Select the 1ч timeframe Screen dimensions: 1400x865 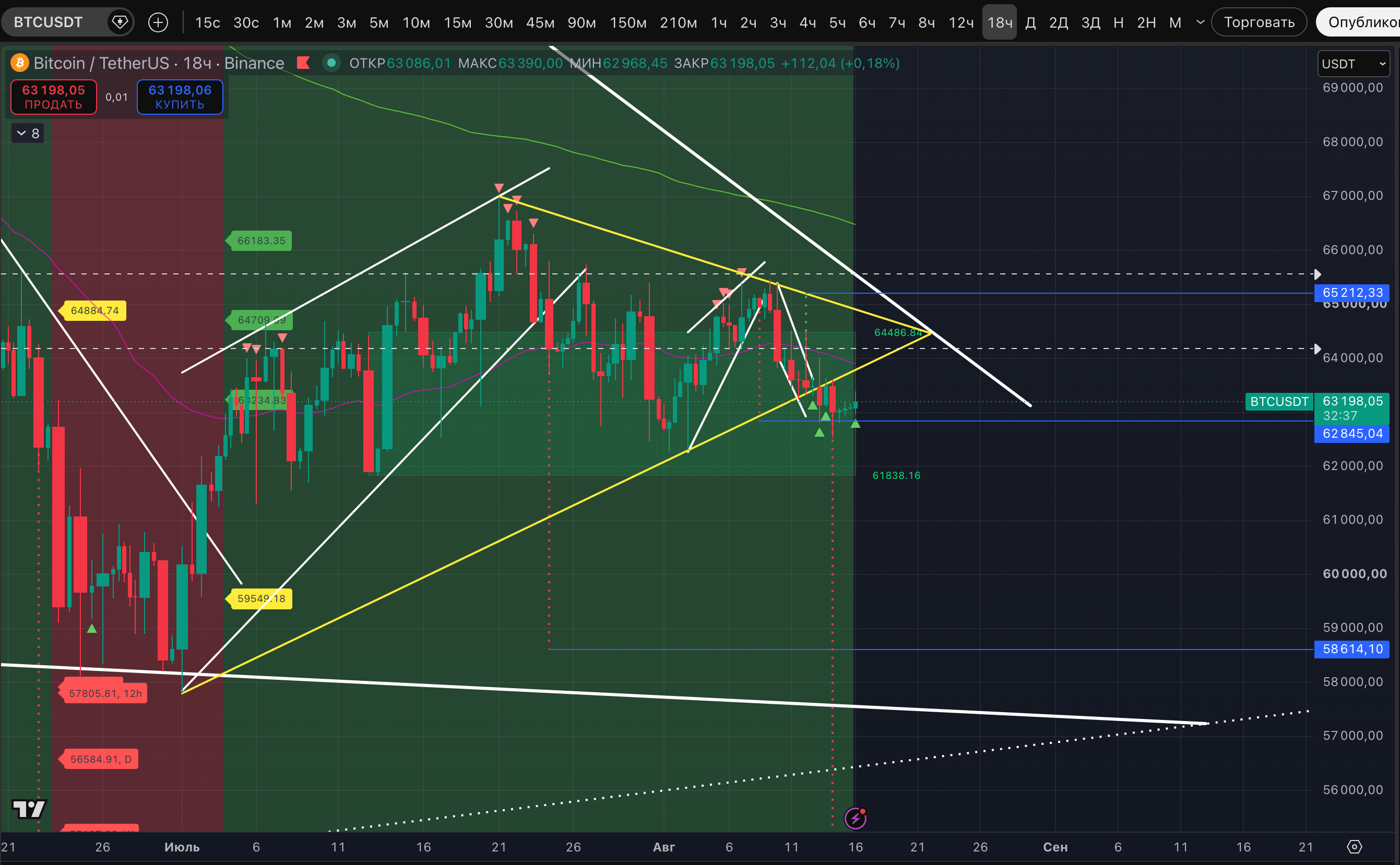tap(718, 23)
